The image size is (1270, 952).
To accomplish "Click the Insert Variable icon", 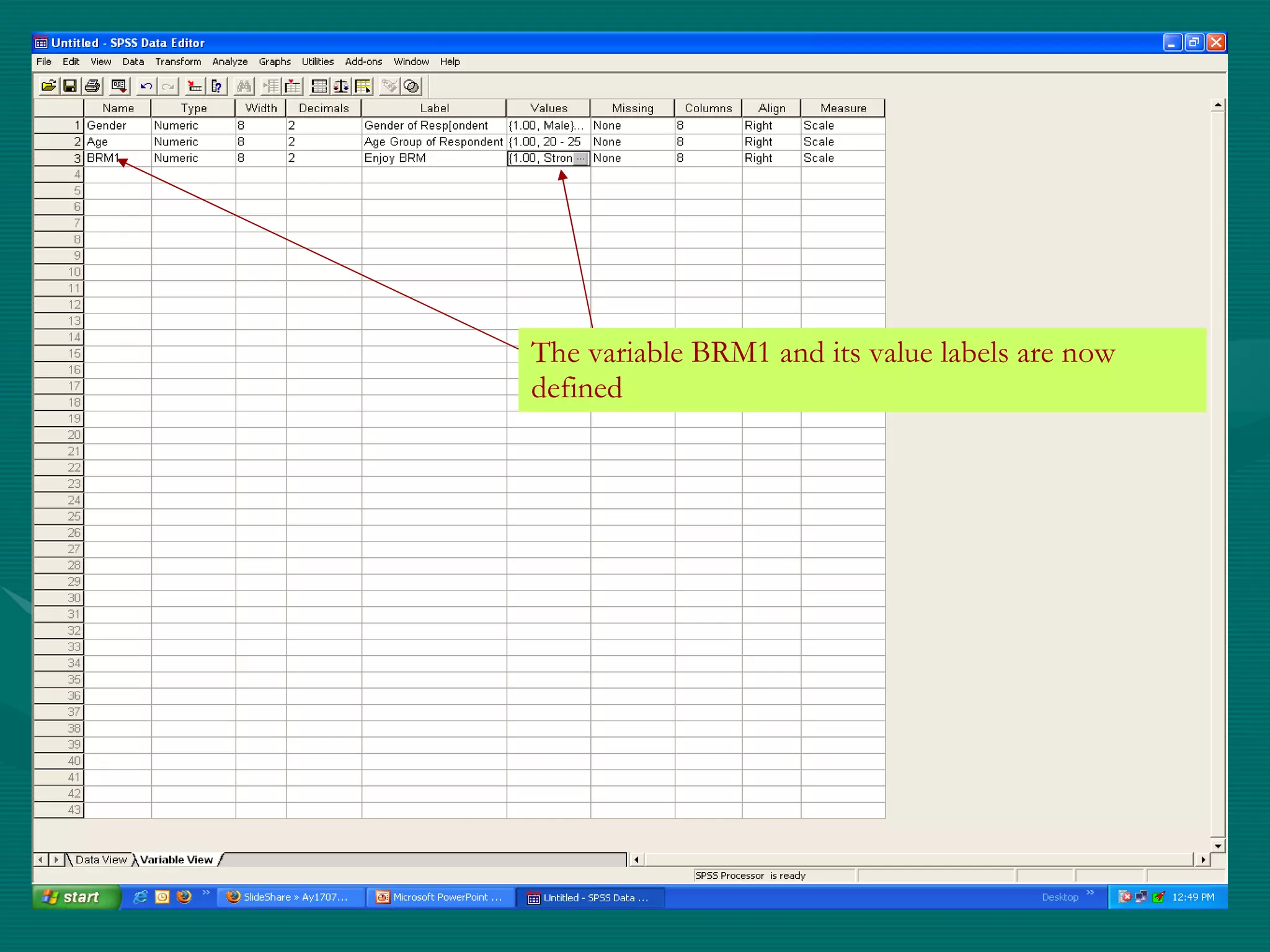I will 293,86.
